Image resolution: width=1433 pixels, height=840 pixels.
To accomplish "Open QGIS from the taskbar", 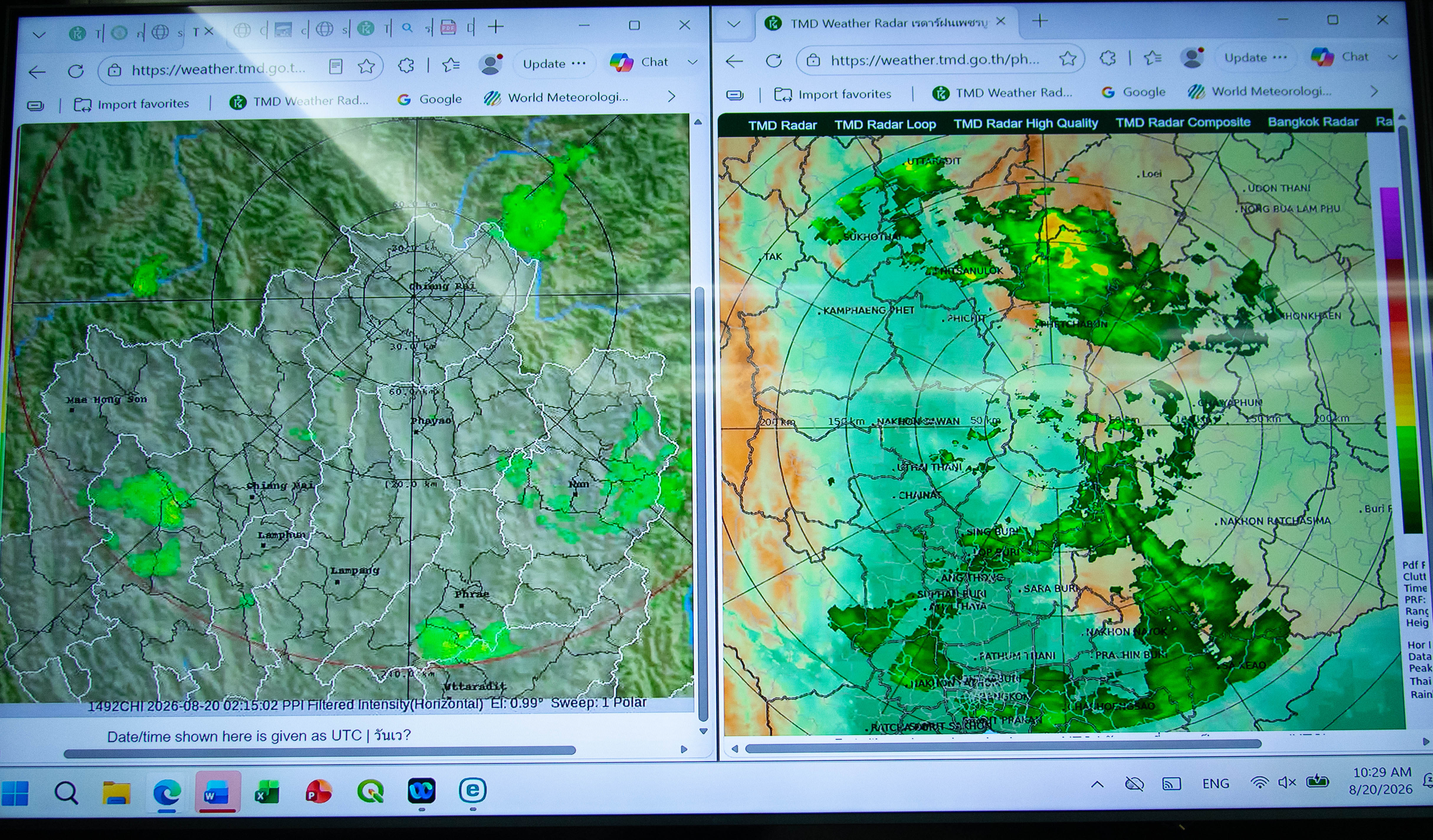I will coord(370,790).
